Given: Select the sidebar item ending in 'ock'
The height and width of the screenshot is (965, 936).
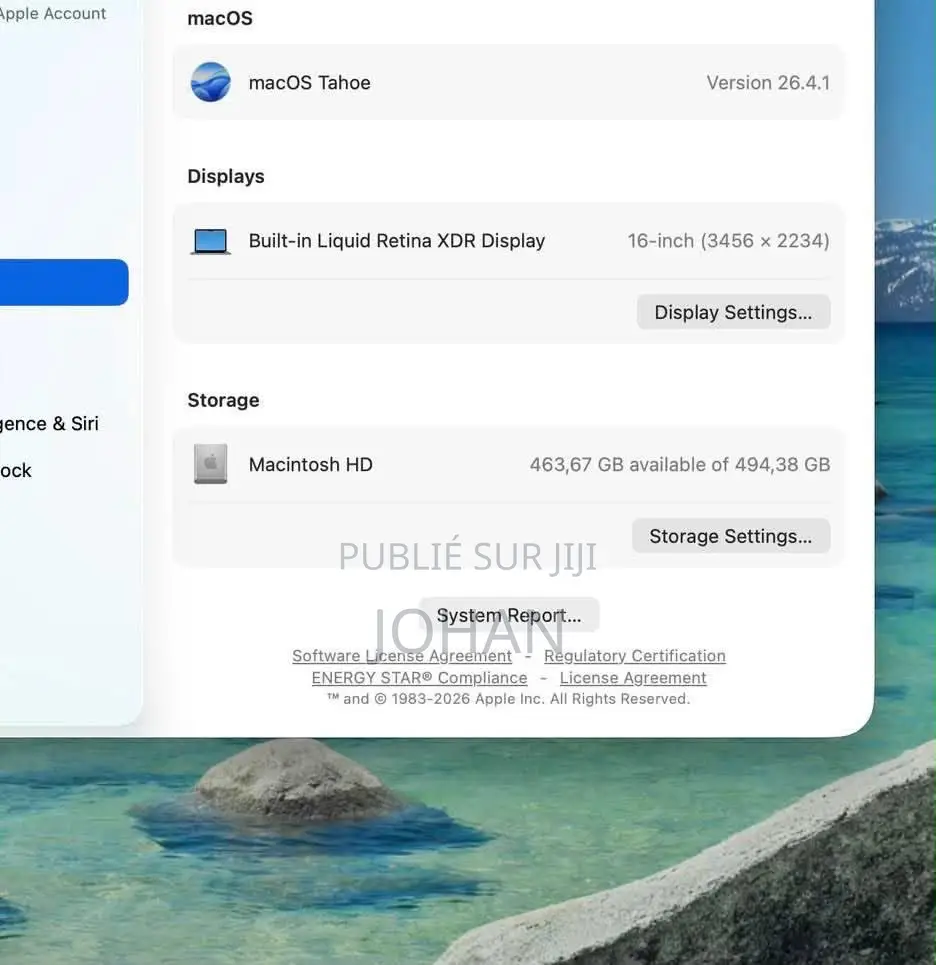Looking at the screenshot, I should [16, 470].
